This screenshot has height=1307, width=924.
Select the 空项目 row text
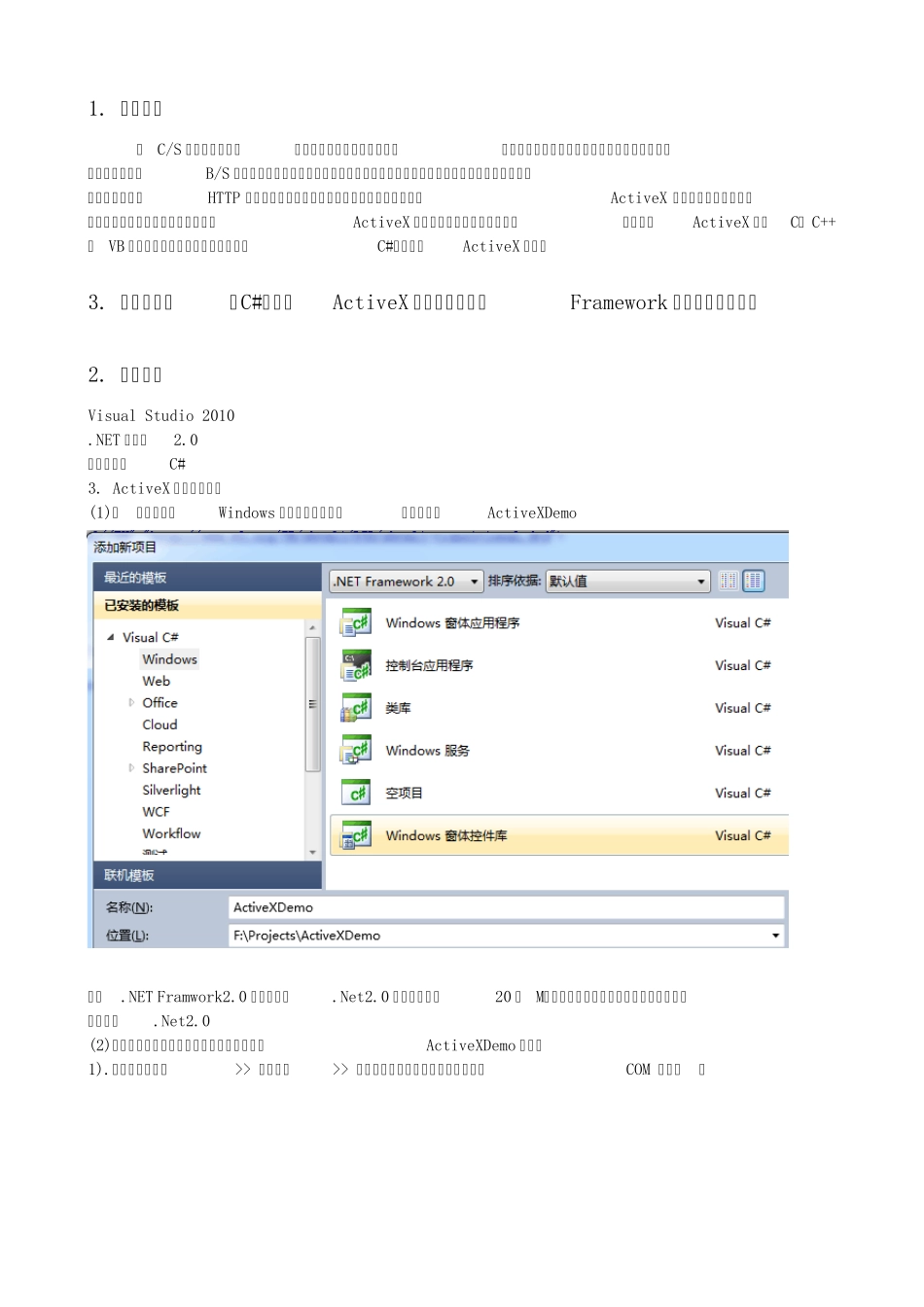pos(404,794)
